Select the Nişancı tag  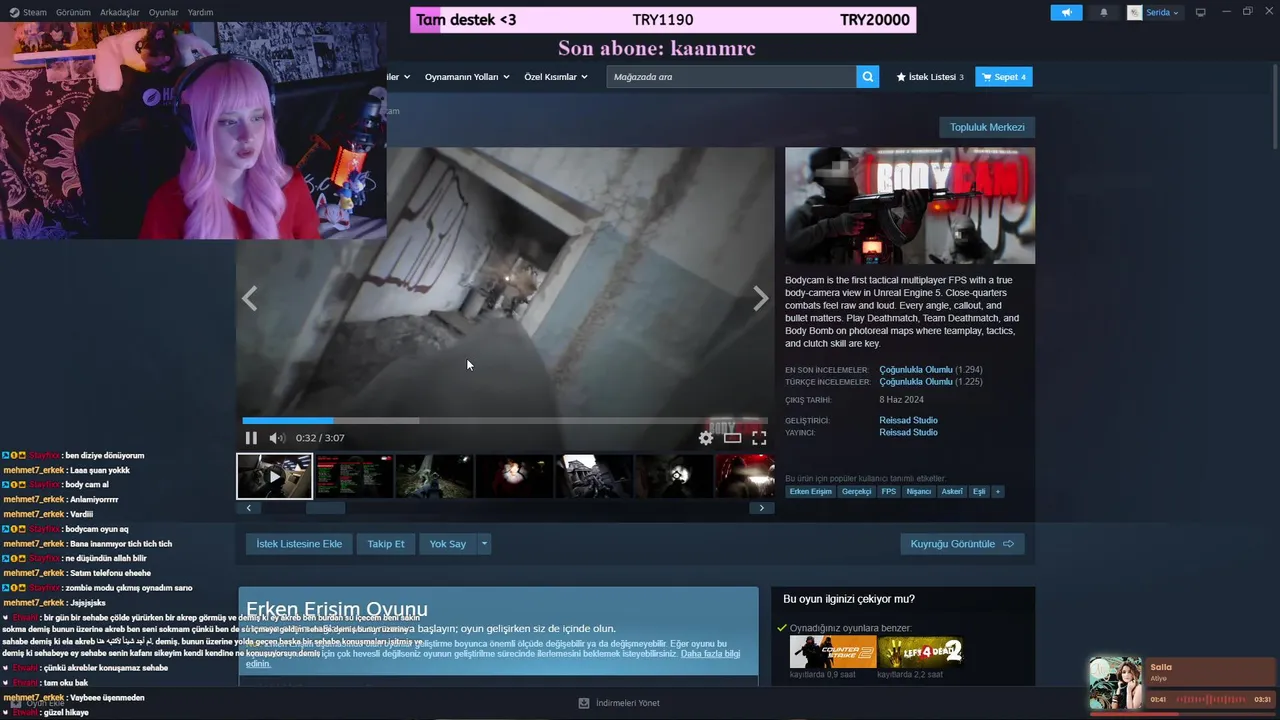pyautogui.click(x=918, y=491)
